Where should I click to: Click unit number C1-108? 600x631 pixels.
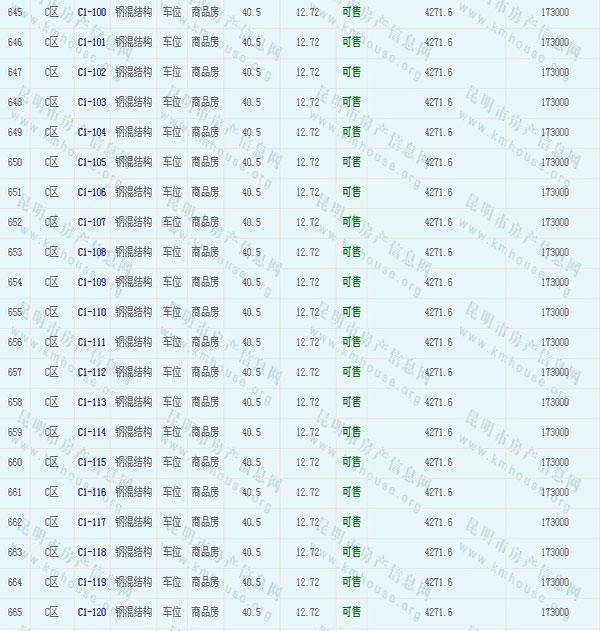[91, 252]
